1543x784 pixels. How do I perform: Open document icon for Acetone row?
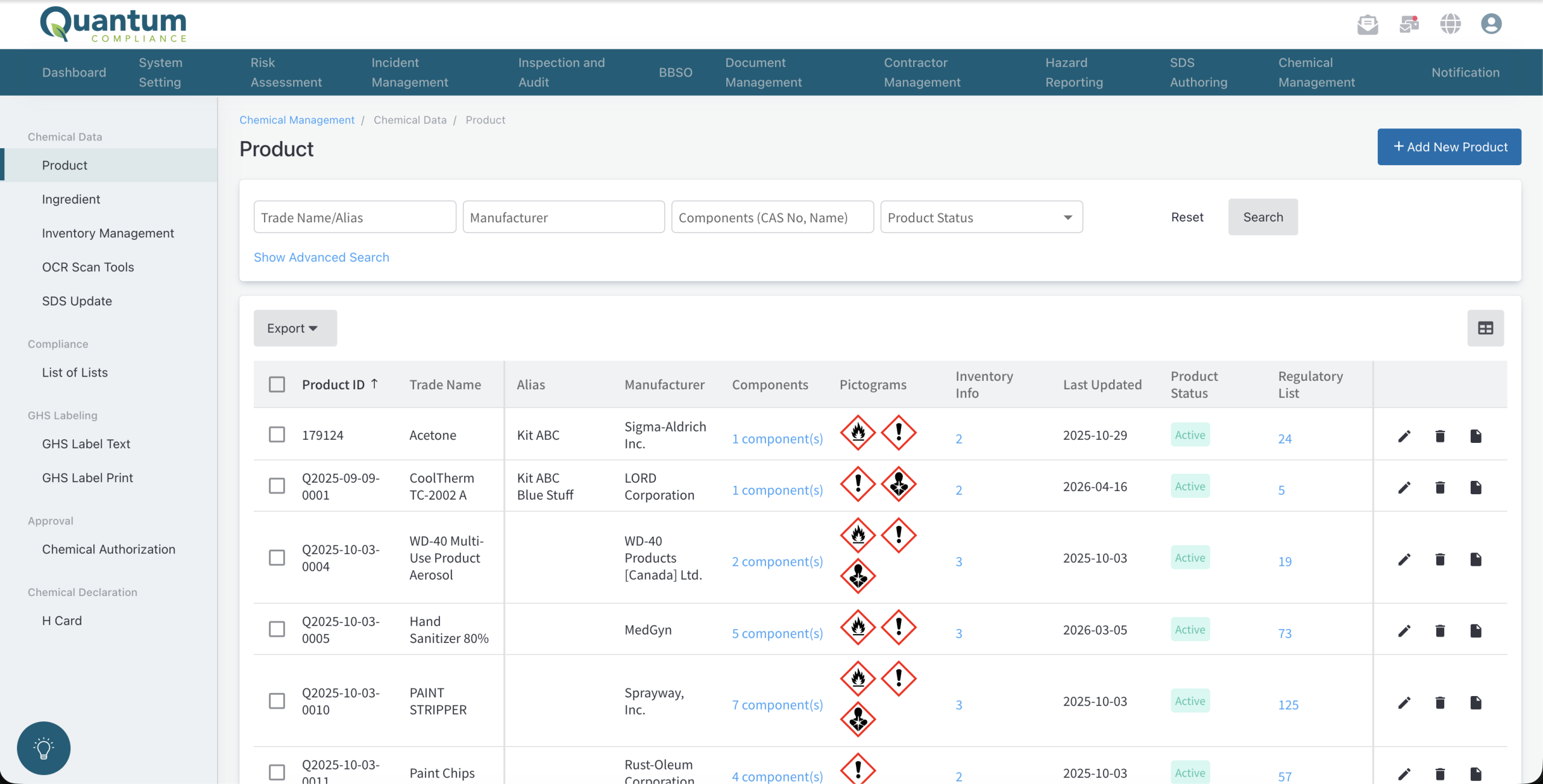pos(1475,436)
